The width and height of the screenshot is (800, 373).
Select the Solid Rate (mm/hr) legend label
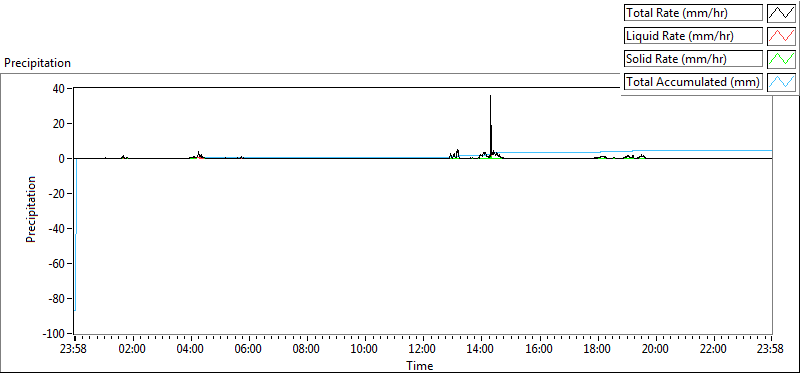point(693,59)
